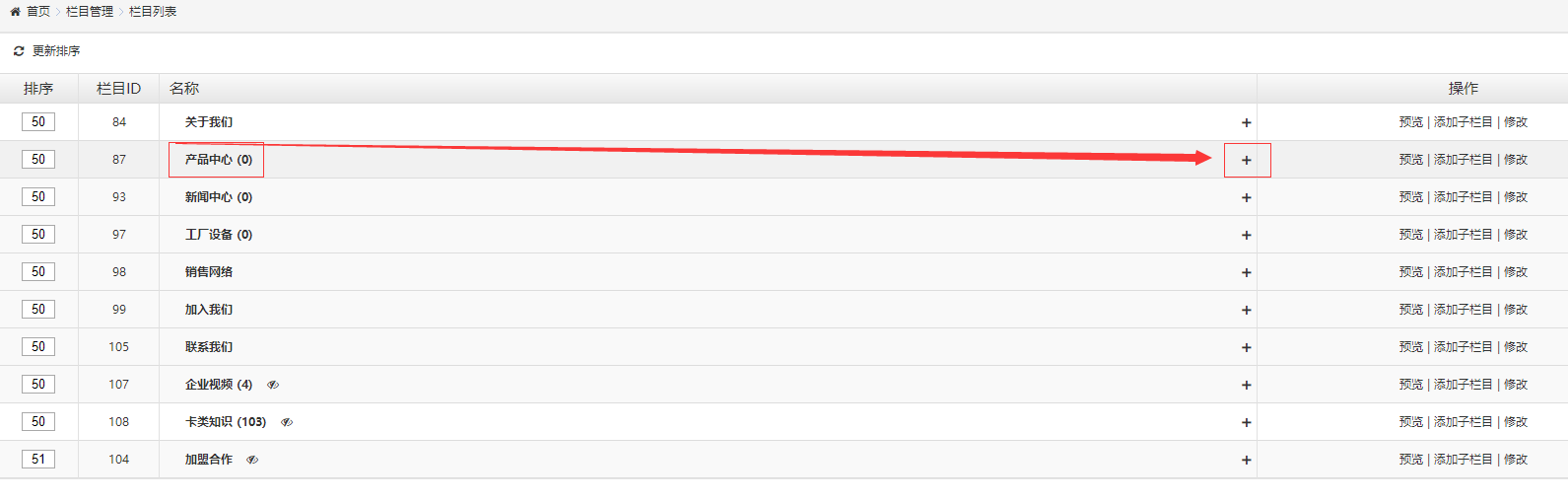
Task: Click the home icon in breadcrumb
Action: 15,12
